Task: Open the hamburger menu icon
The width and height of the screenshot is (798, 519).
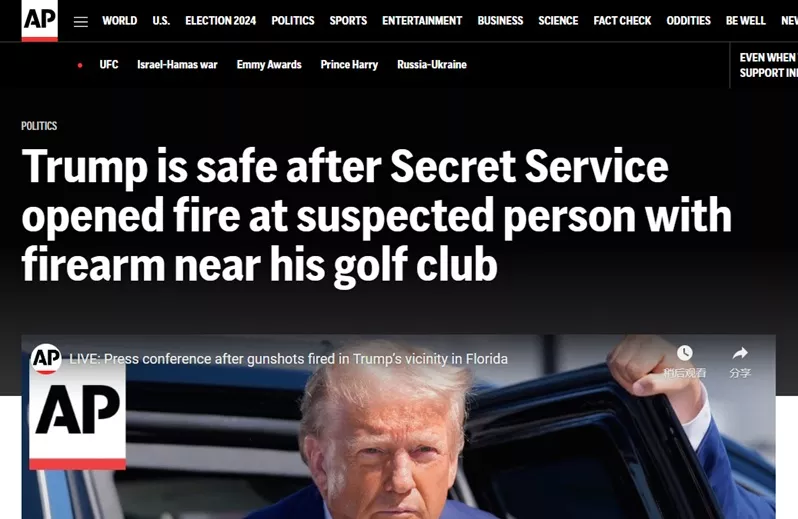Action: tap(80, 21)
